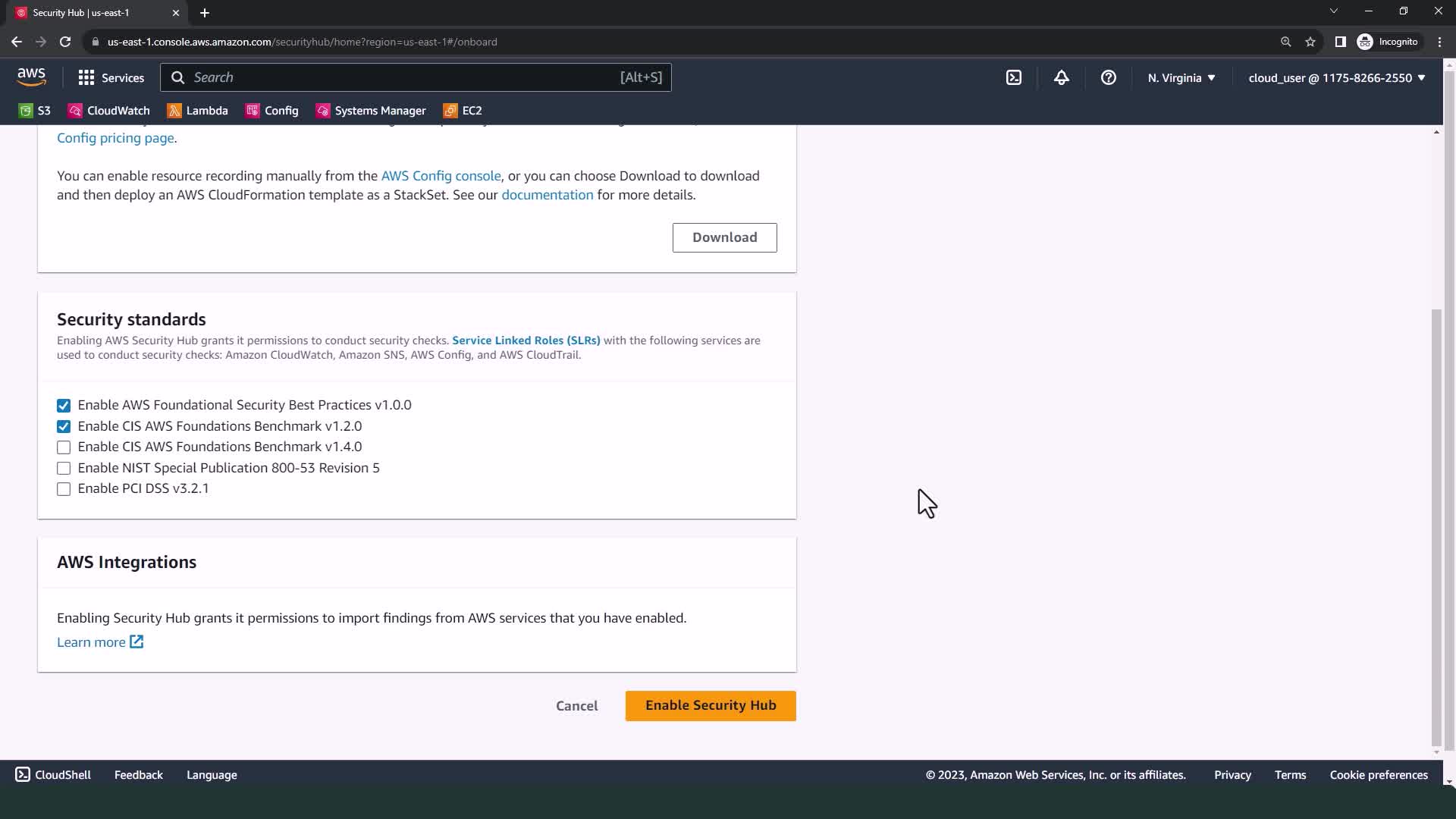Image resolution: width=1456 pixels, height=819 pixels.
Task: Open the Language menu in footer
Action: 212,775
